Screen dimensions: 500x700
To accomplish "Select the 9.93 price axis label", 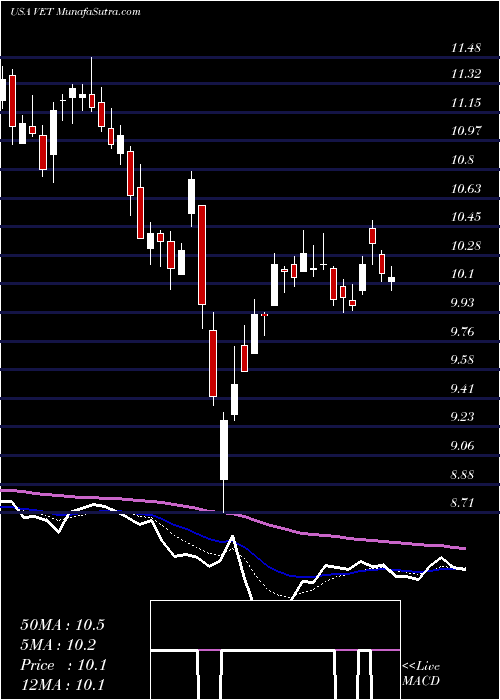I will coord(462,303).
